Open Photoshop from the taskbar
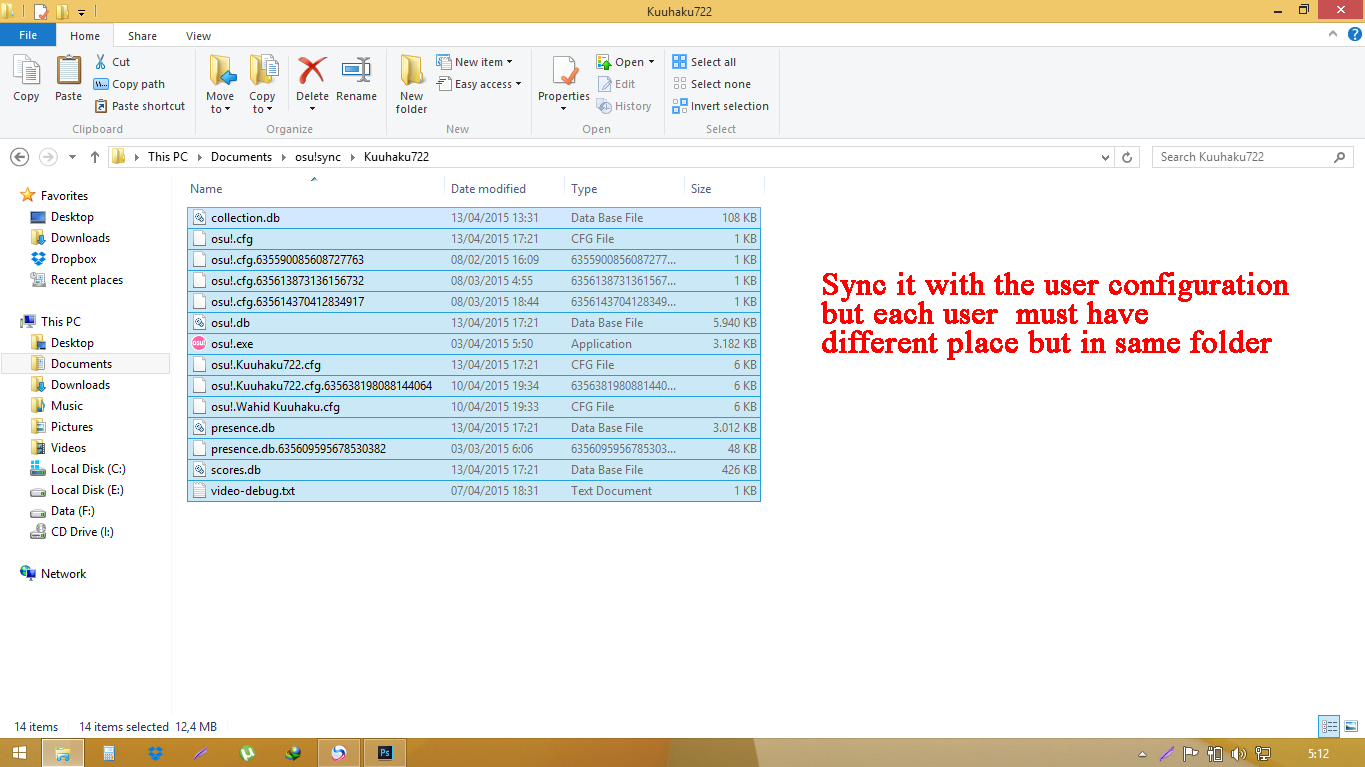Screen dimensions: 1365x767 (384, 753)
